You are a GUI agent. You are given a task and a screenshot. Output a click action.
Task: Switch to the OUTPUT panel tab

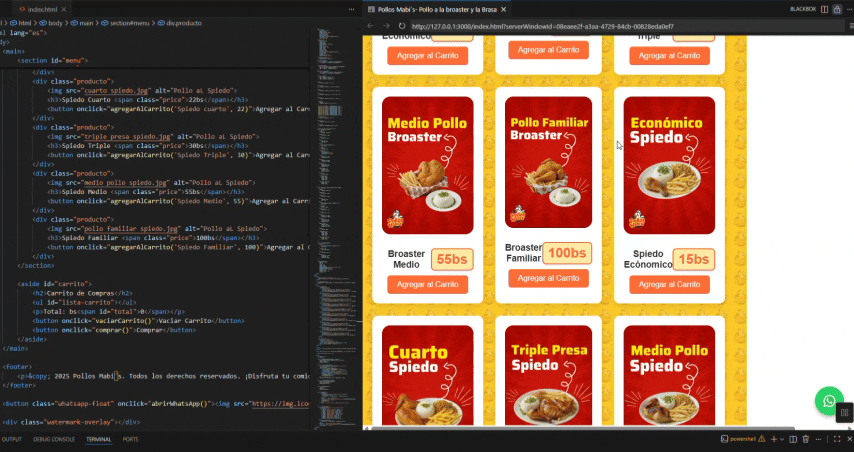11,439
